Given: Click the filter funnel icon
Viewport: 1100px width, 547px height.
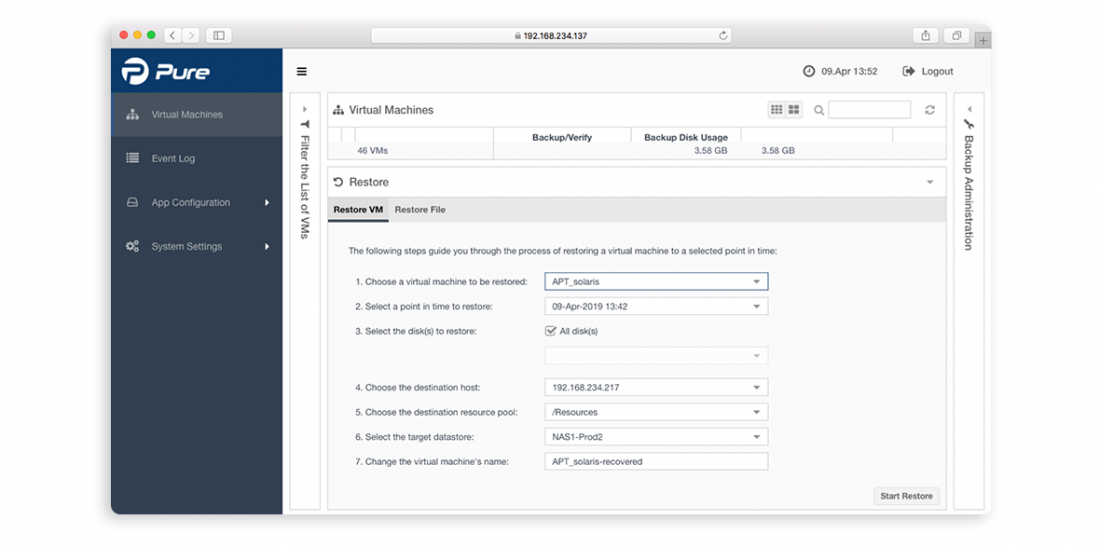Looking at the screenshot, I should tap(304, 123).
